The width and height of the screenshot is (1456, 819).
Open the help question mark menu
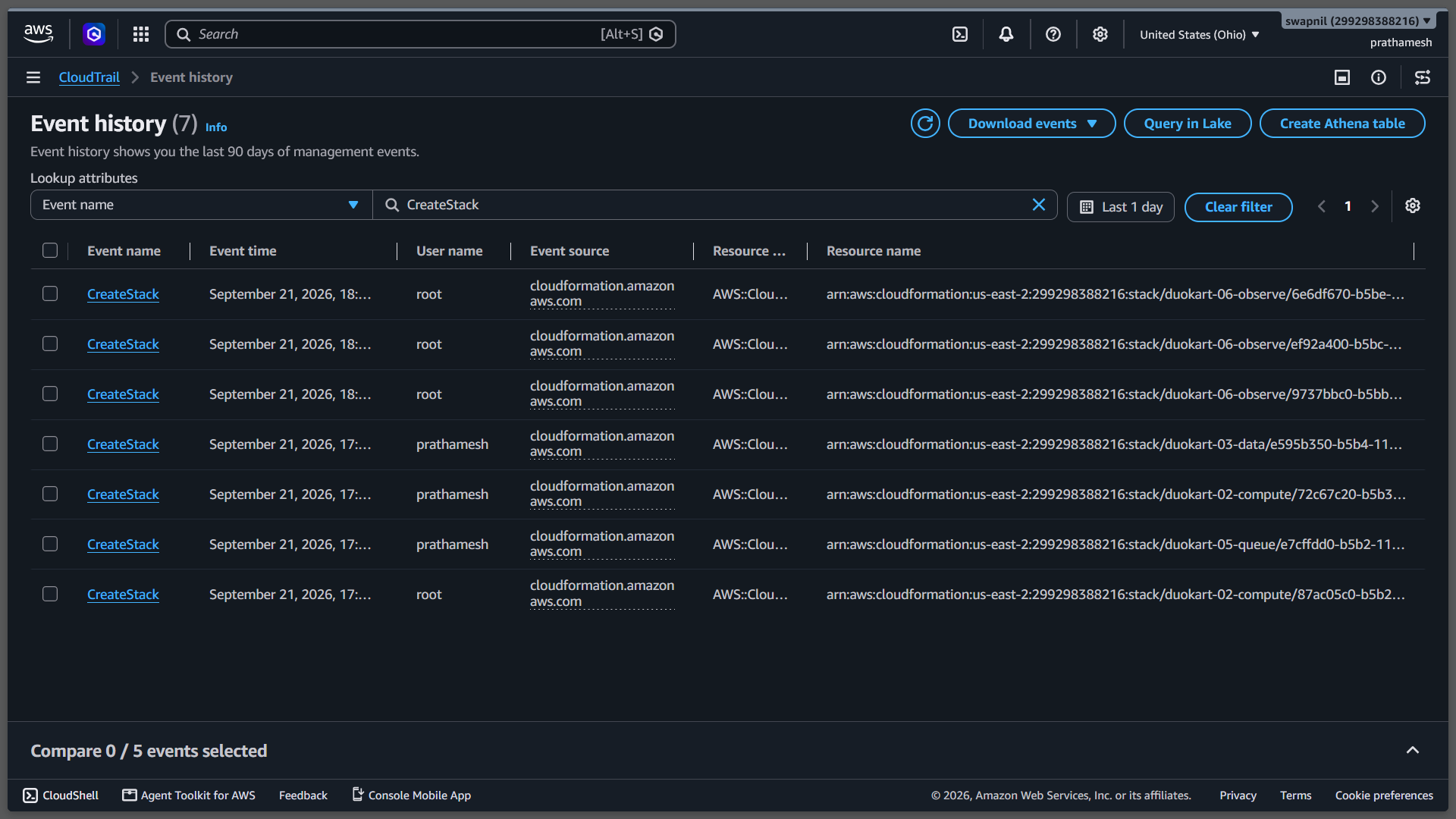(x=1053, y=34)
